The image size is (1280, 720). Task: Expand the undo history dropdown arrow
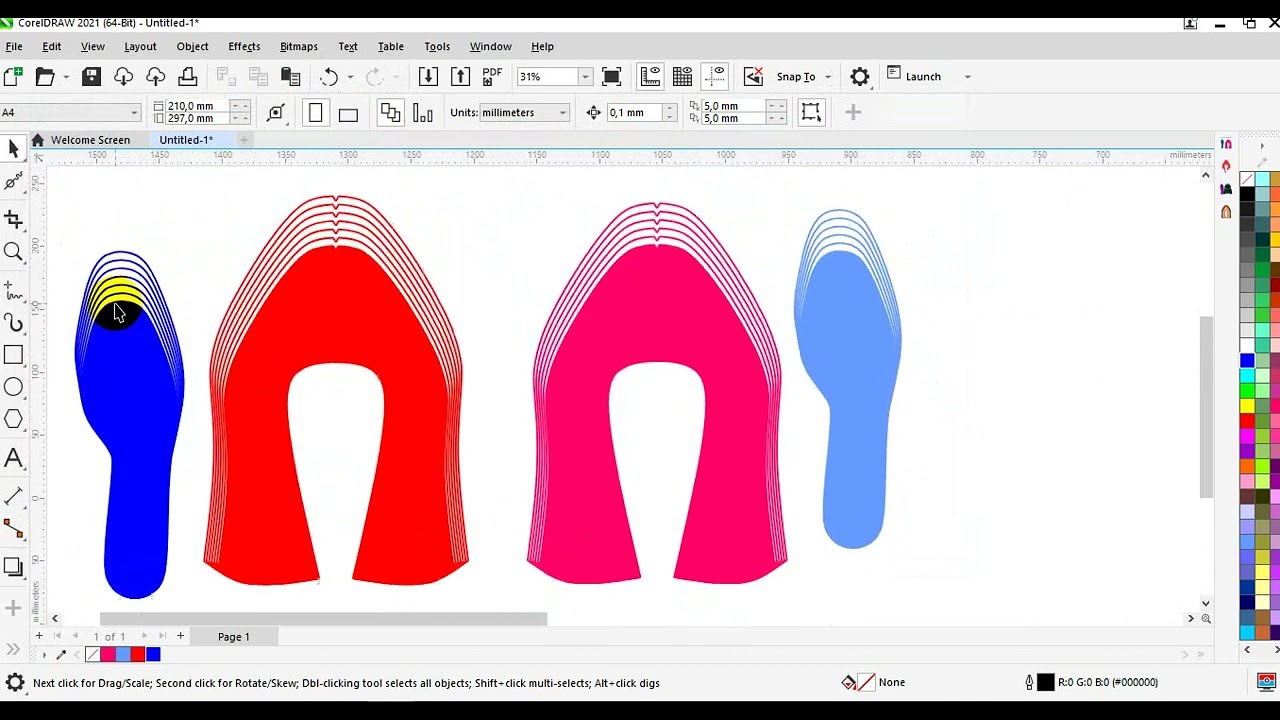(350, 77)
